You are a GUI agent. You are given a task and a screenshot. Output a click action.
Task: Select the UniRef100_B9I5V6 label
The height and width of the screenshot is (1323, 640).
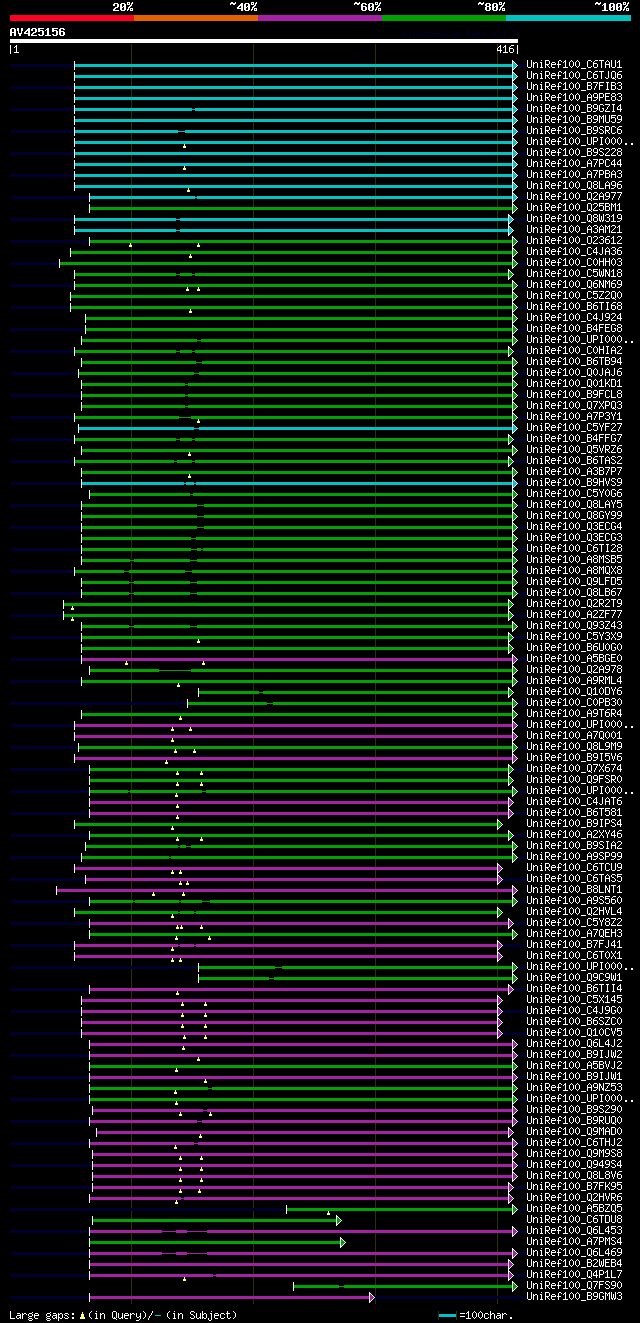tap(574, 757)
